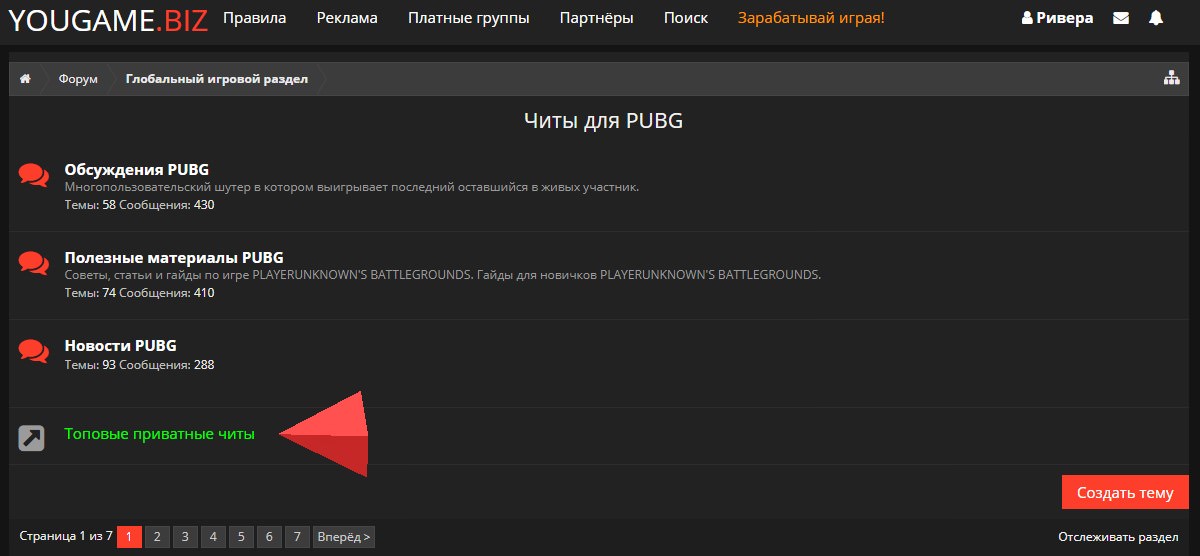Open the Партнёры menu item
Image resolution: width=1200 pixels, height=556 pixels.
[x=597, y=18]
